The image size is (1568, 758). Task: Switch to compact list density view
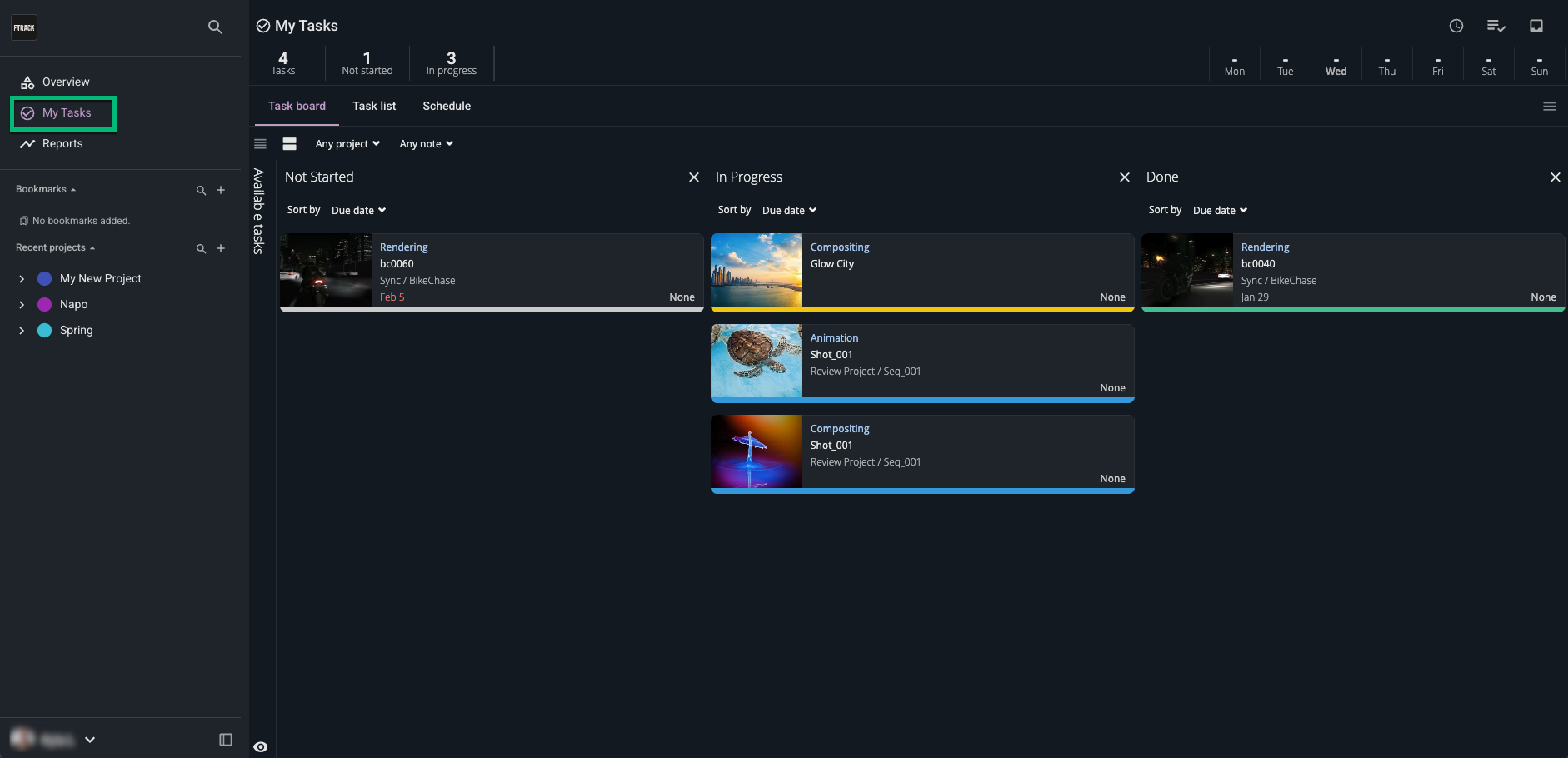260,143
